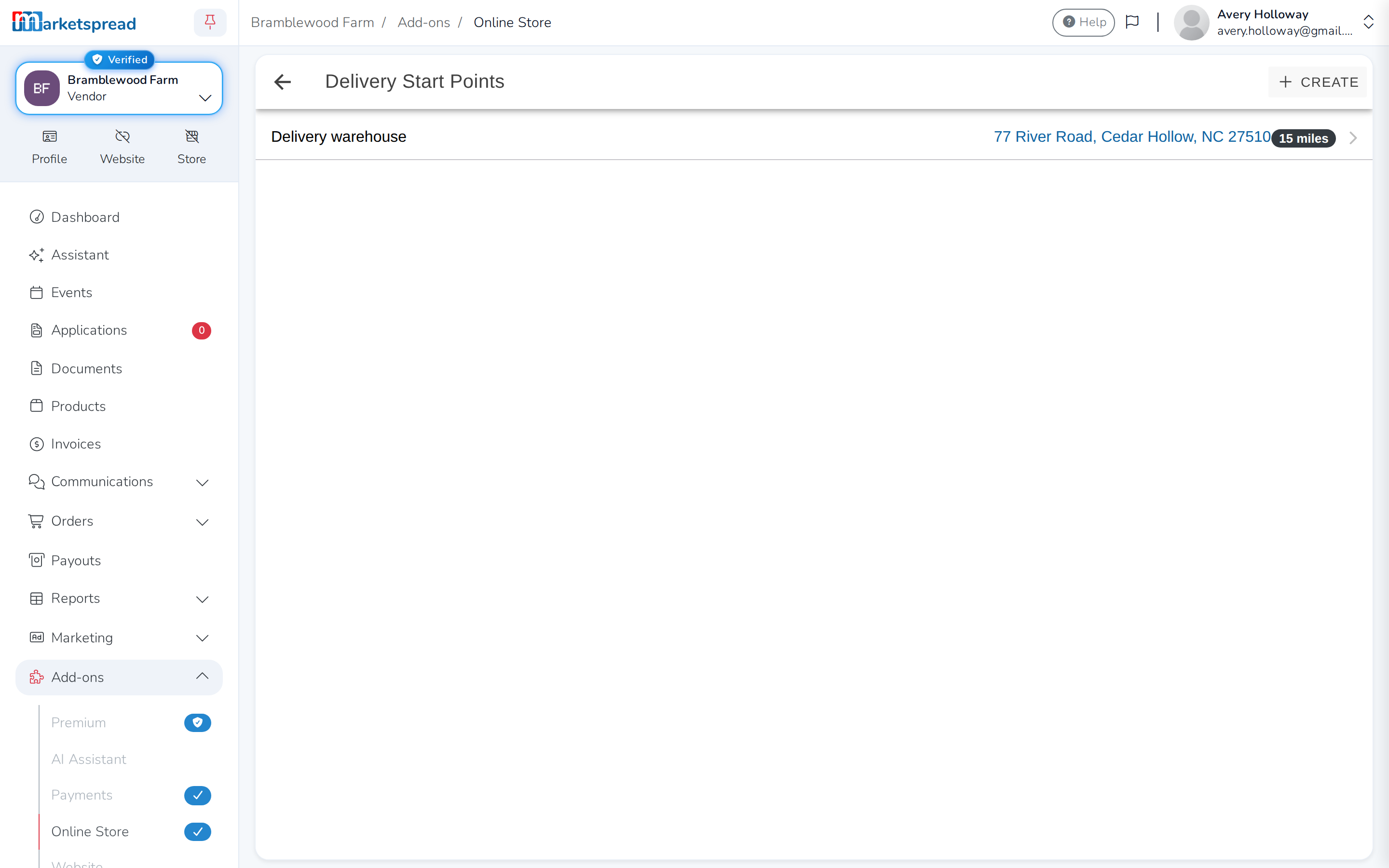1389x868 pixels.
Task: Toggle the Premium add-on badge
Action: point(197,723)
